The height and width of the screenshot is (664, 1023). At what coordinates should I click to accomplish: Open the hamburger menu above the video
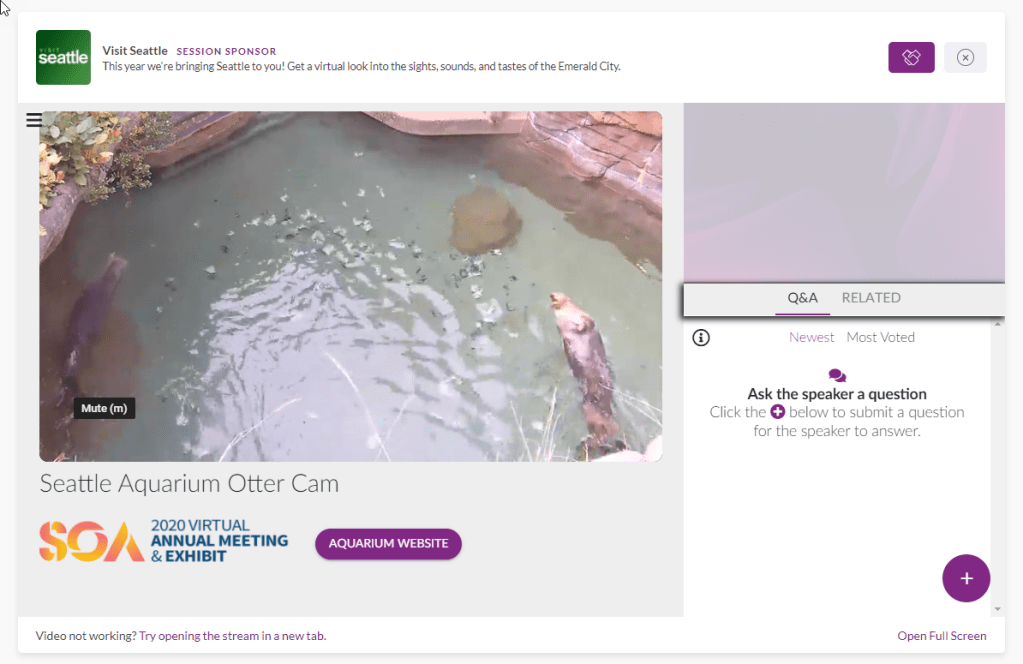(34, 120)
